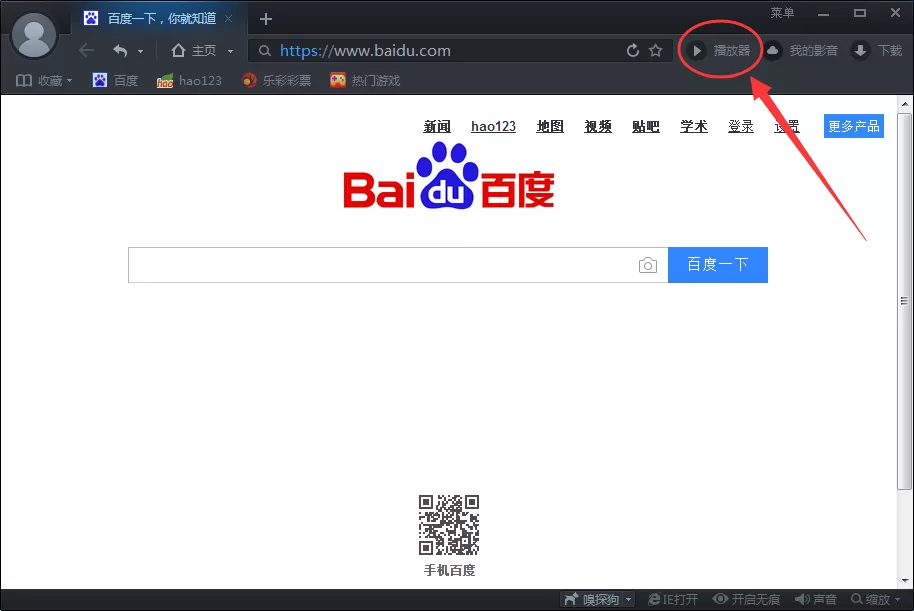Viewport: 914px width, 611px height.
Task: Click the 更多产品 button
Action: (853, 126)
